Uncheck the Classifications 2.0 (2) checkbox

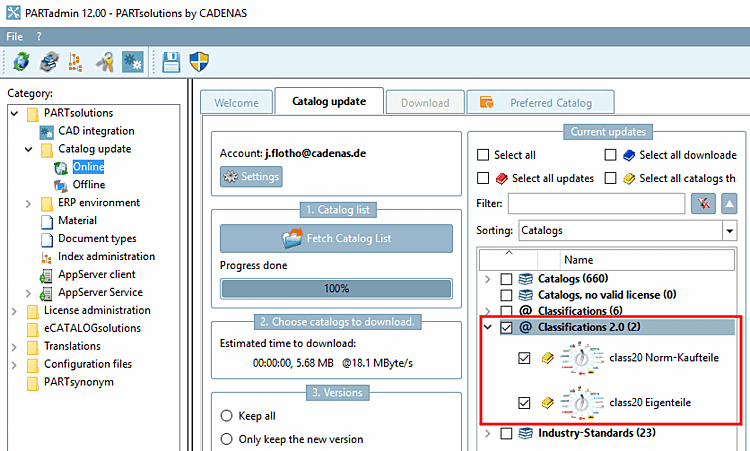click(x=506, y=328)
